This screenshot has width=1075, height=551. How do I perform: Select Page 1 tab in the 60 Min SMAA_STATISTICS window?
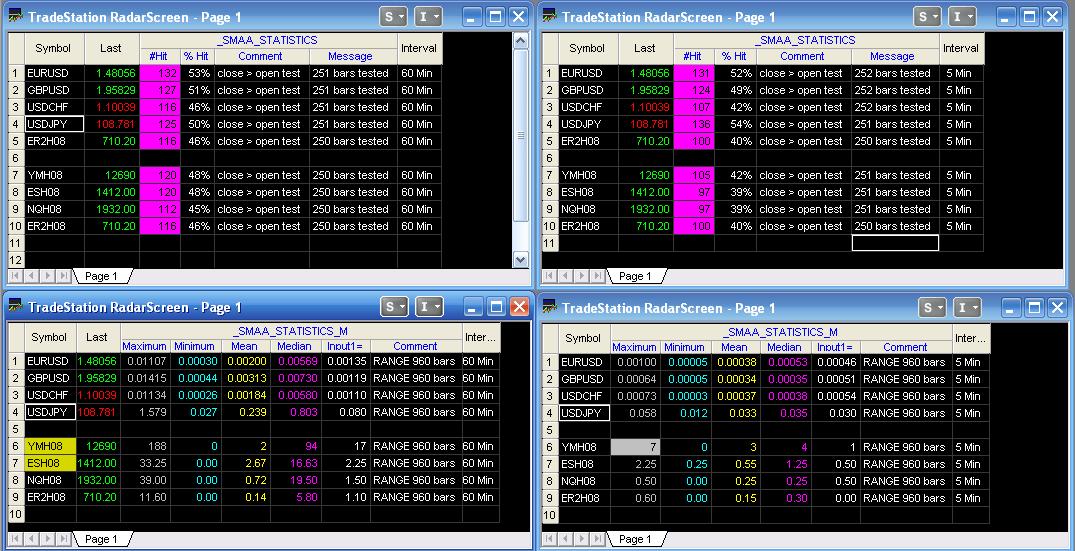click(x=101, y=276)
